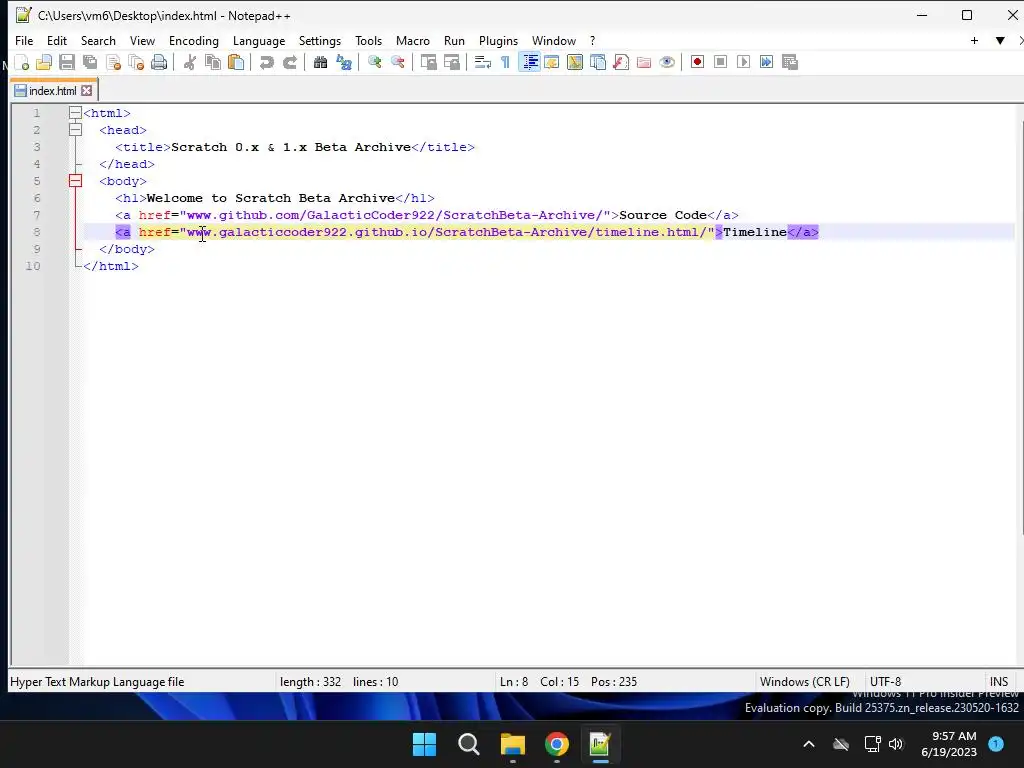
Task: Open File Explorer from the taskbar
Action: [513, 744]
